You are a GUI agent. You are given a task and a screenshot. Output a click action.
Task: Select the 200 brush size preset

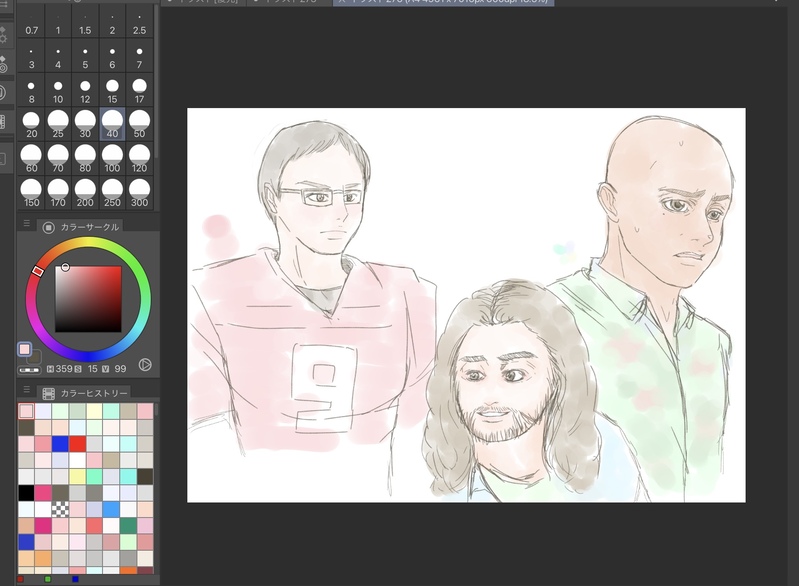[x=85, y=193]
